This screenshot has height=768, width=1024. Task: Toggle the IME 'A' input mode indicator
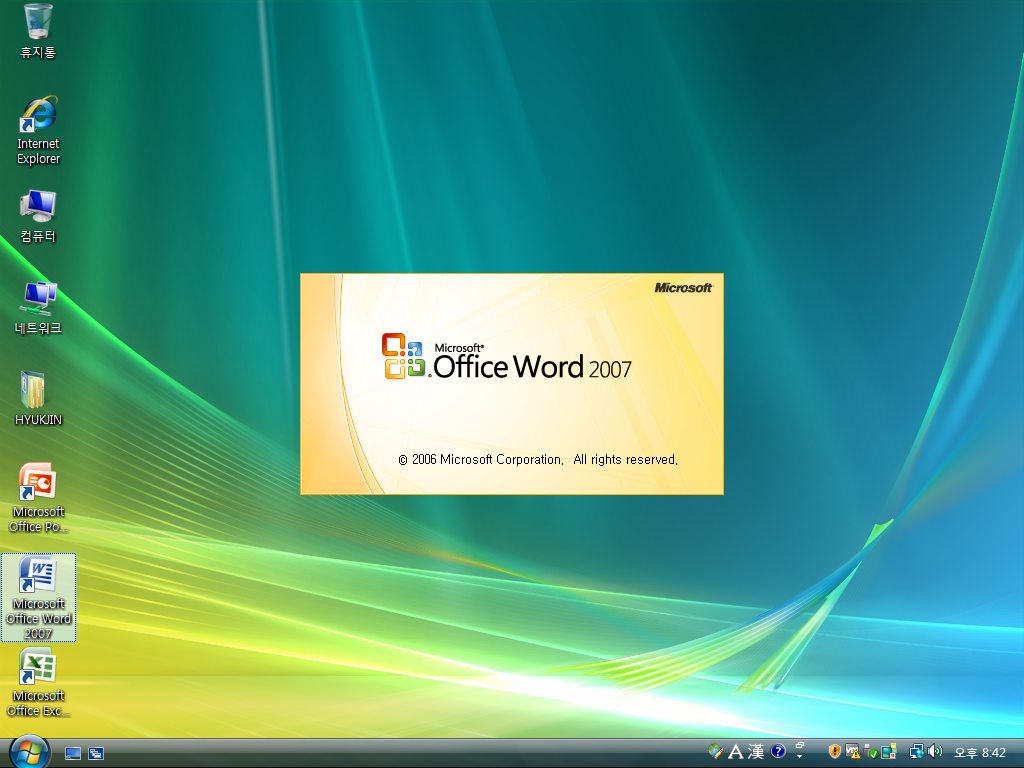click(735, 752)
